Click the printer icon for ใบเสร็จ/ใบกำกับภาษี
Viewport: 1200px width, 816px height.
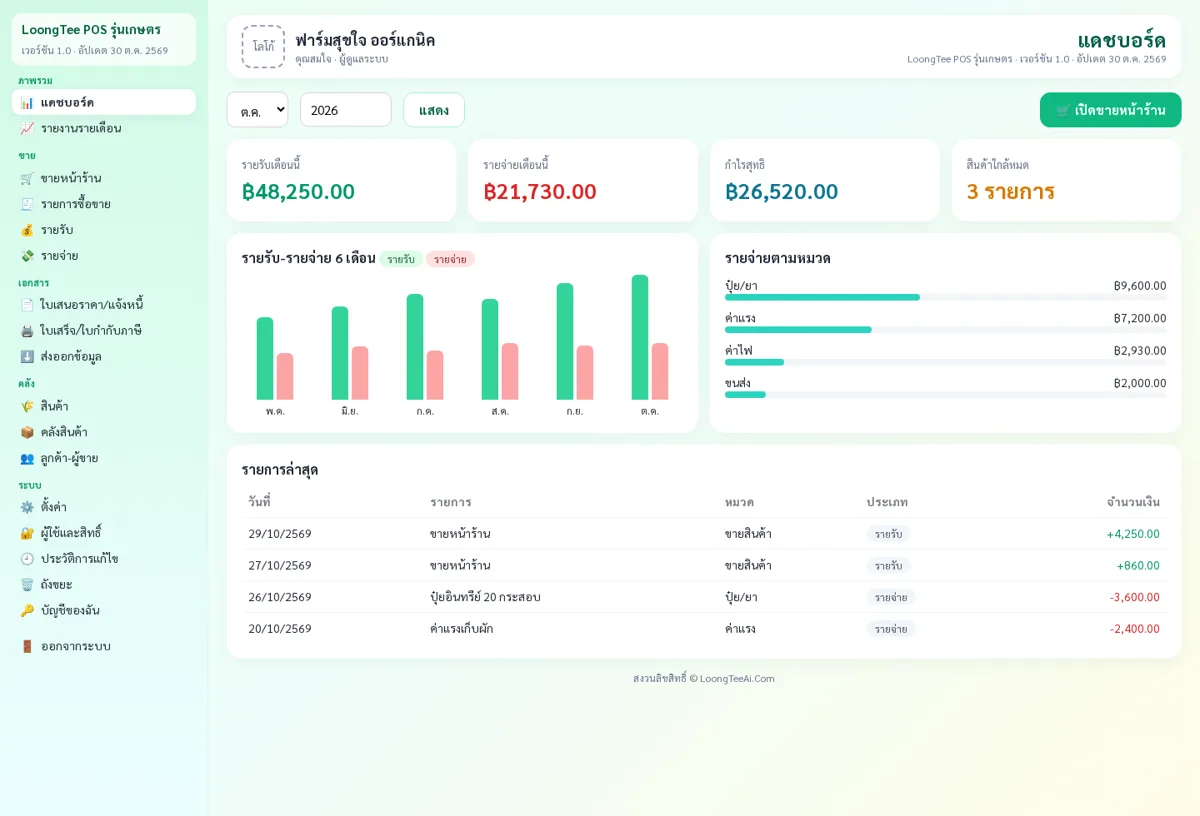[27, 330]
